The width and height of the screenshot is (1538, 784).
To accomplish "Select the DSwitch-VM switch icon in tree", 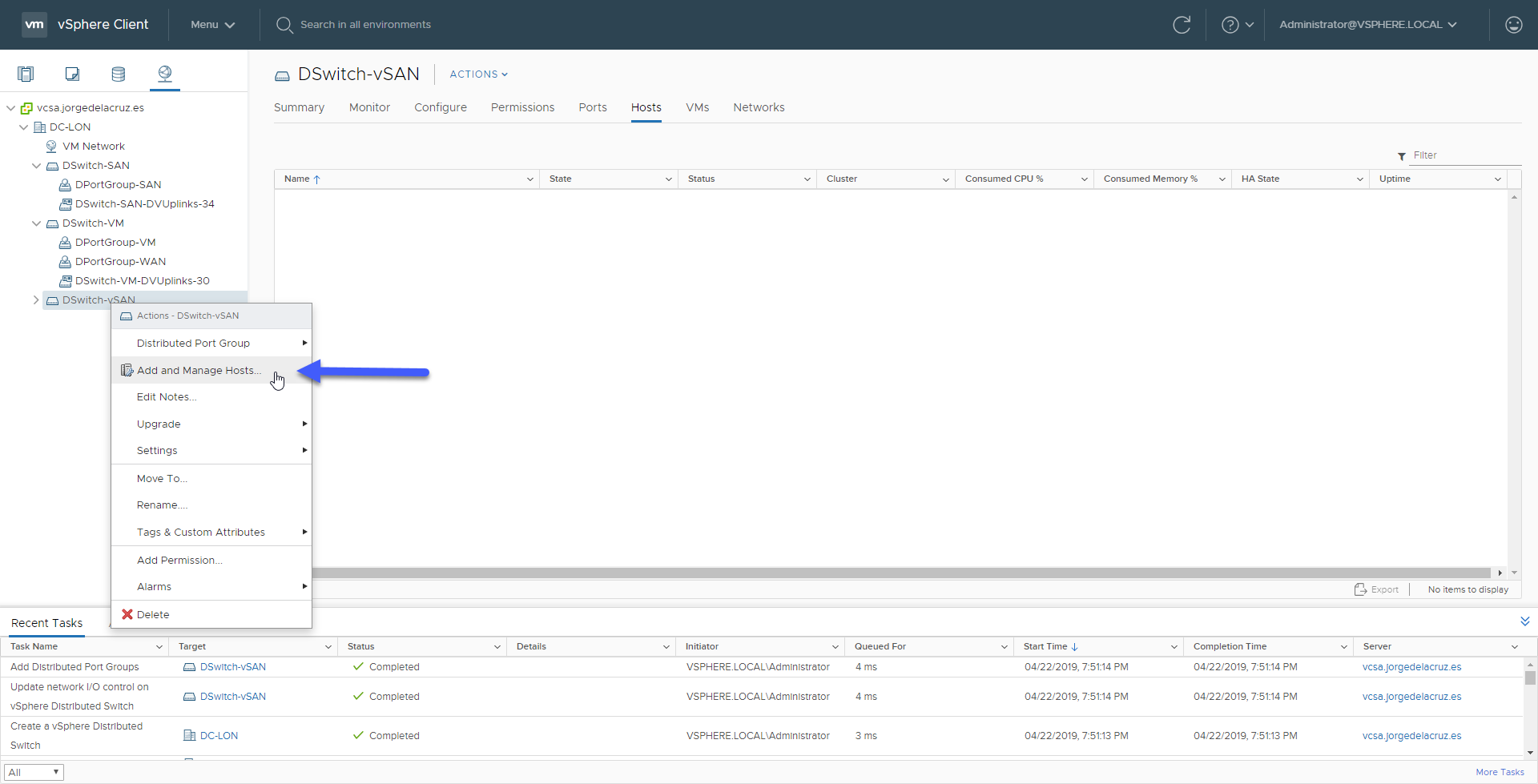I will pyautogui.click(x=52, y=223).
